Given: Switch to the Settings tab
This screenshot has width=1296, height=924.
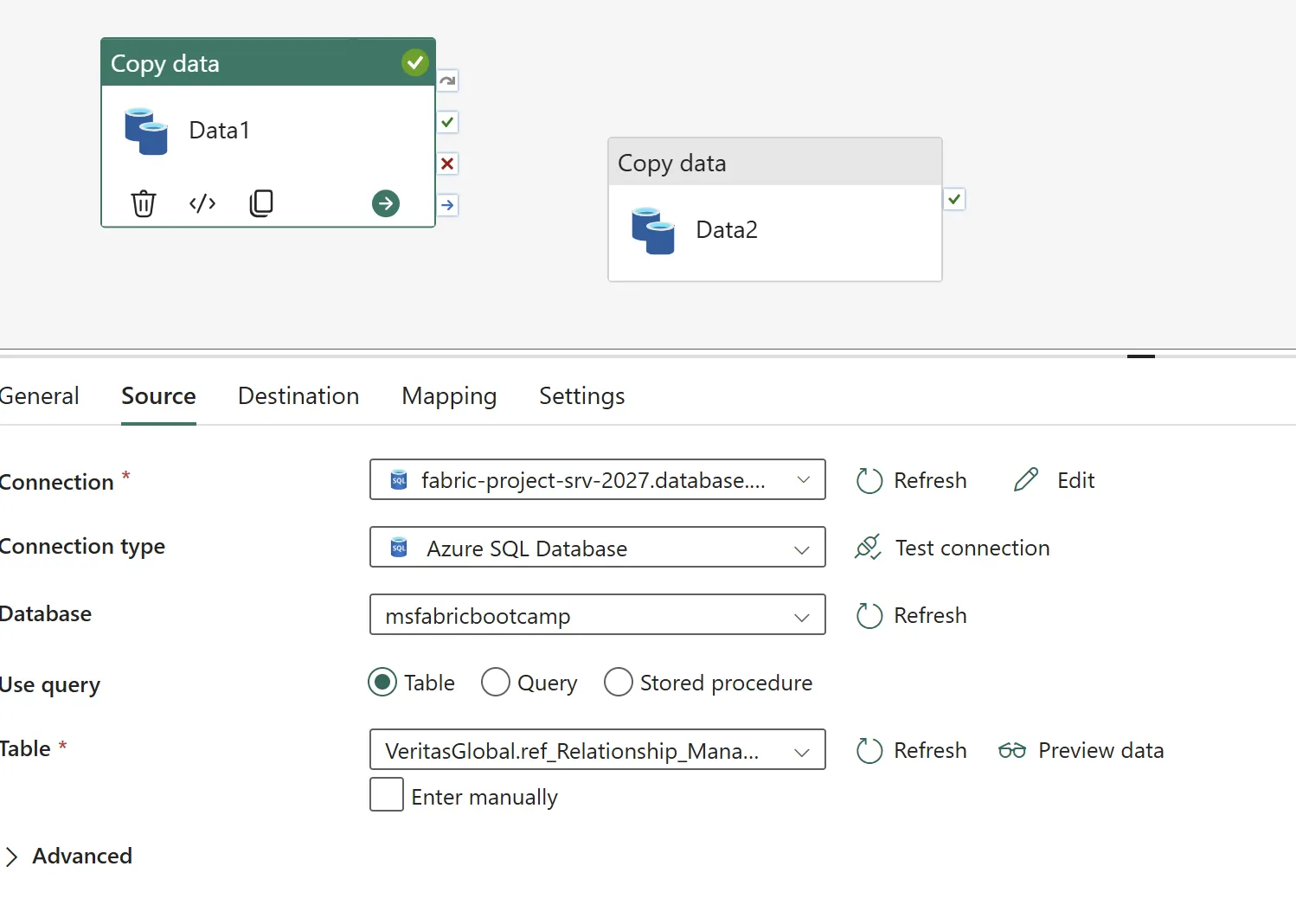Looking at the screenshot, I should pyautogui.click(x=581, y=395).
